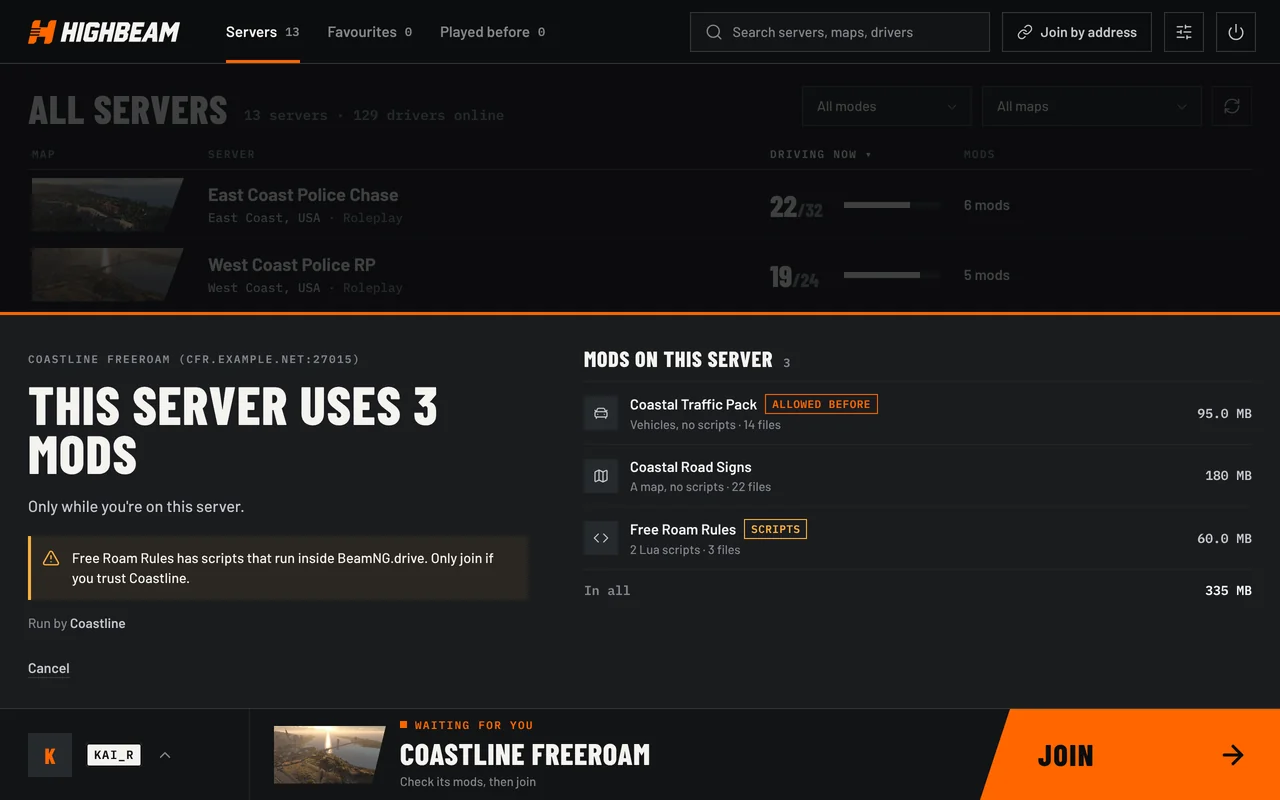Expand the KAI_R profile chevron

[165, 755]
